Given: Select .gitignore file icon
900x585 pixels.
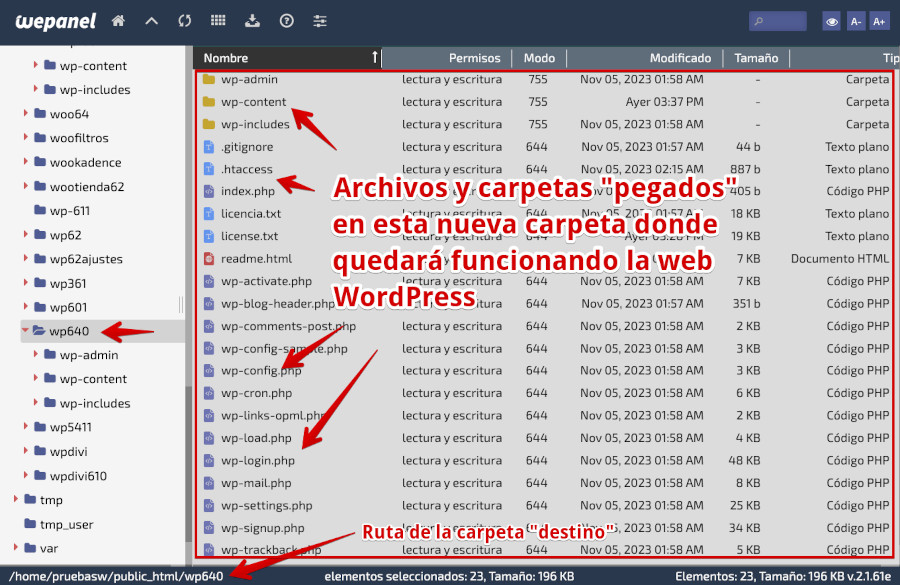Looking at the screenshot, I should click(209, 147).
